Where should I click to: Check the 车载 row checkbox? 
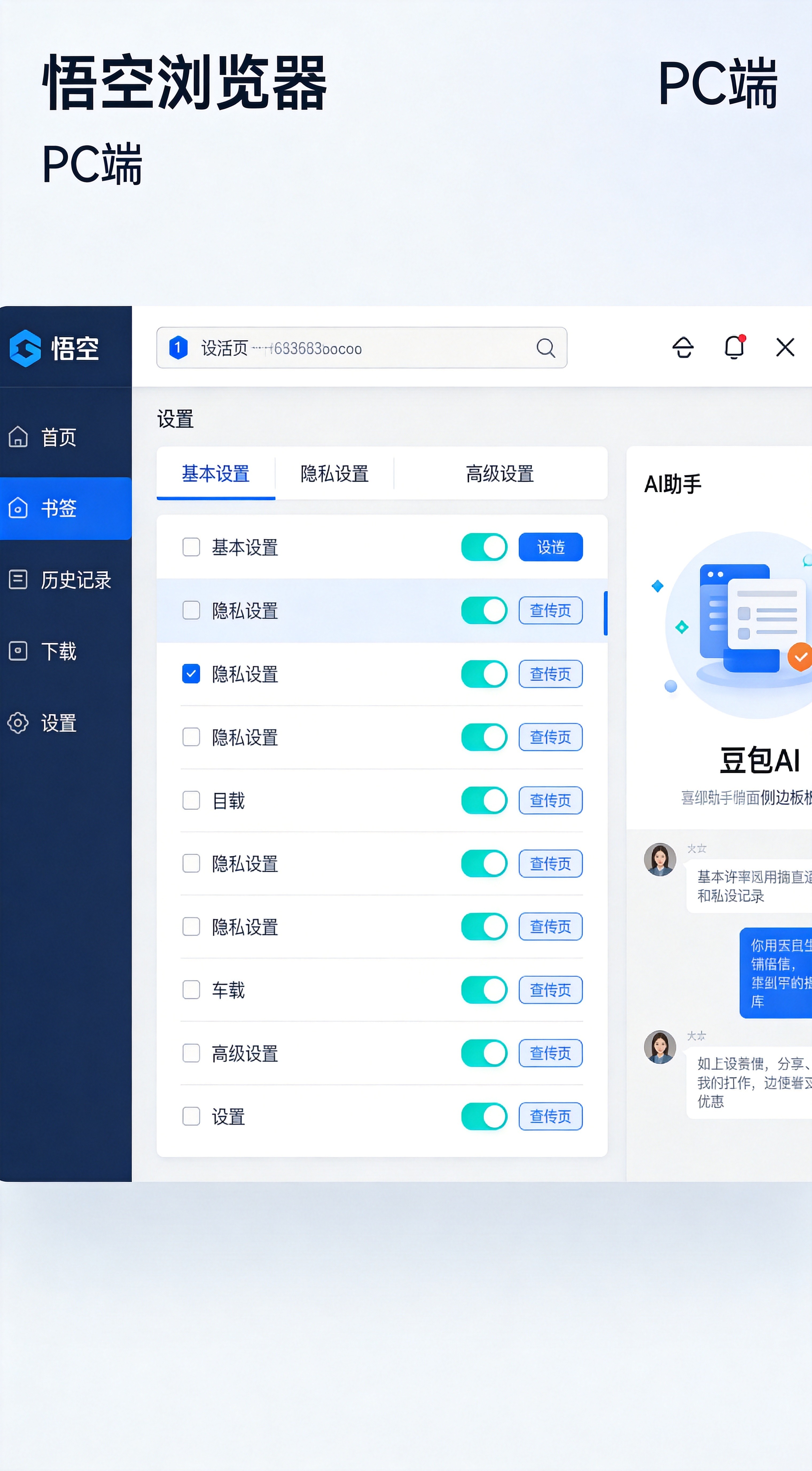tap(191, 990)
